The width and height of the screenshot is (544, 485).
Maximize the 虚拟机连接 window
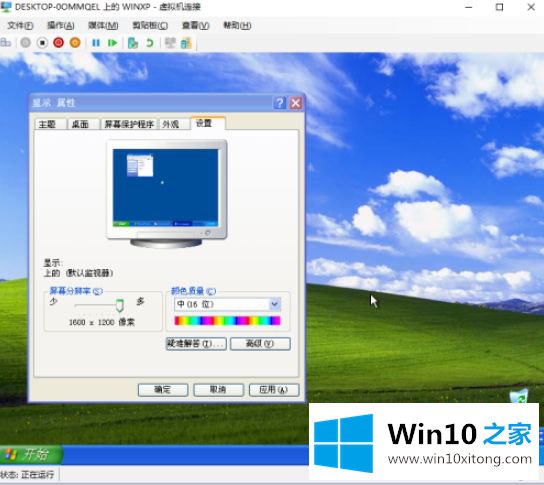point(499,7)
